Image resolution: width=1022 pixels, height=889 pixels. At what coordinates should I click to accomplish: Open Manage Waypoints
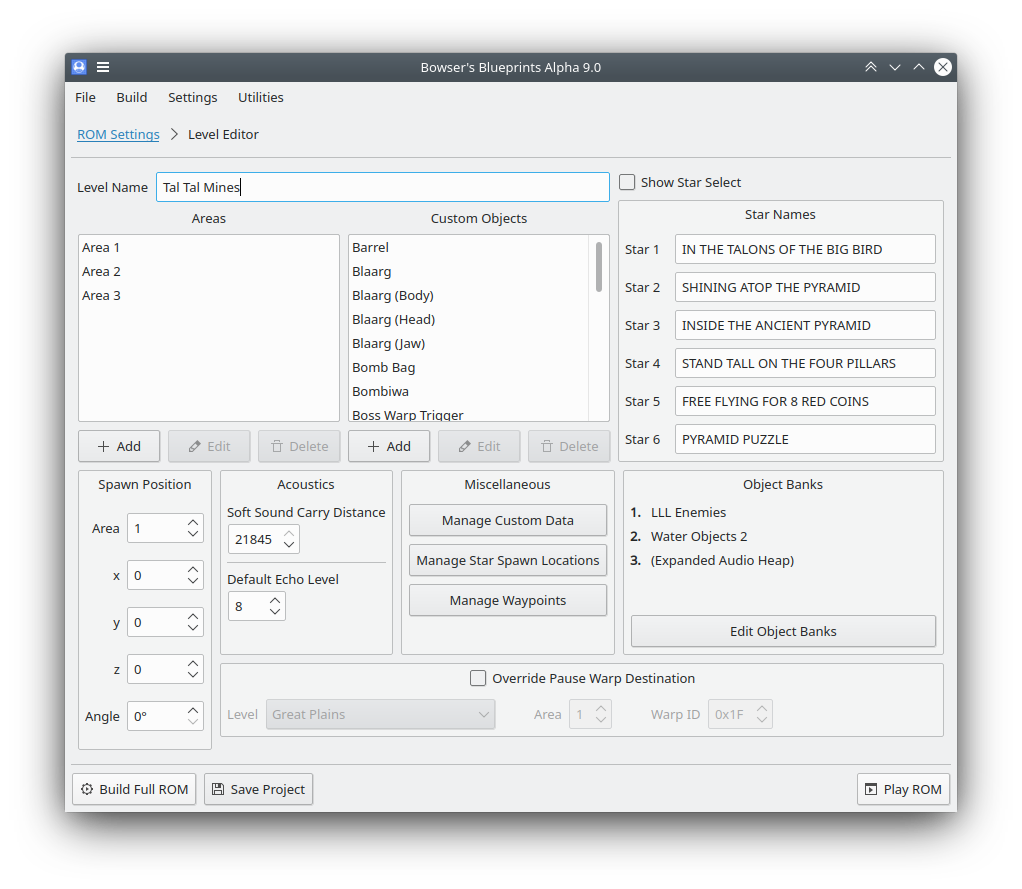coord(508,600)
